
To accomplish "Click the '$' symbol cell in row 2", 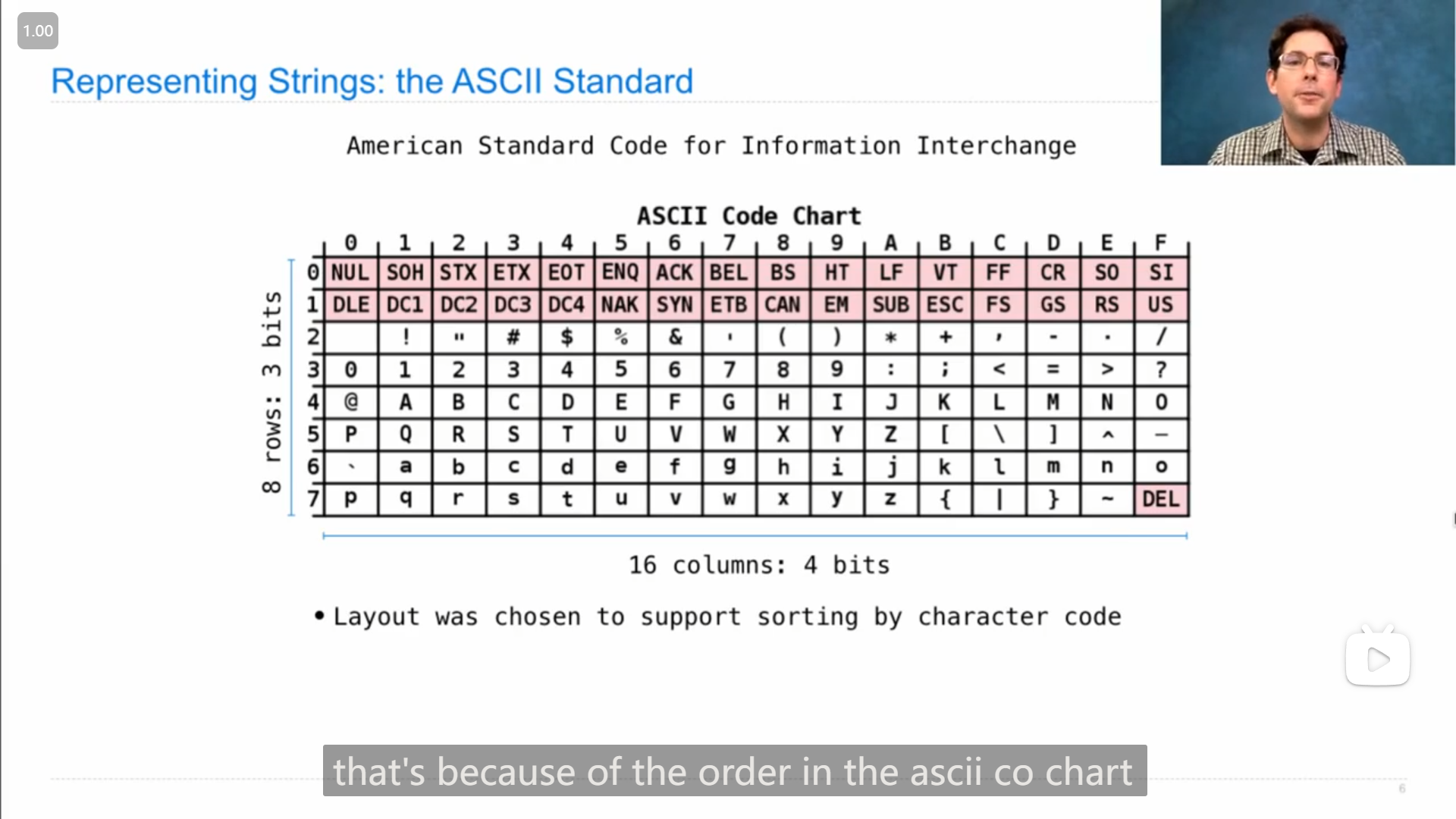I will tap(566, 337).
